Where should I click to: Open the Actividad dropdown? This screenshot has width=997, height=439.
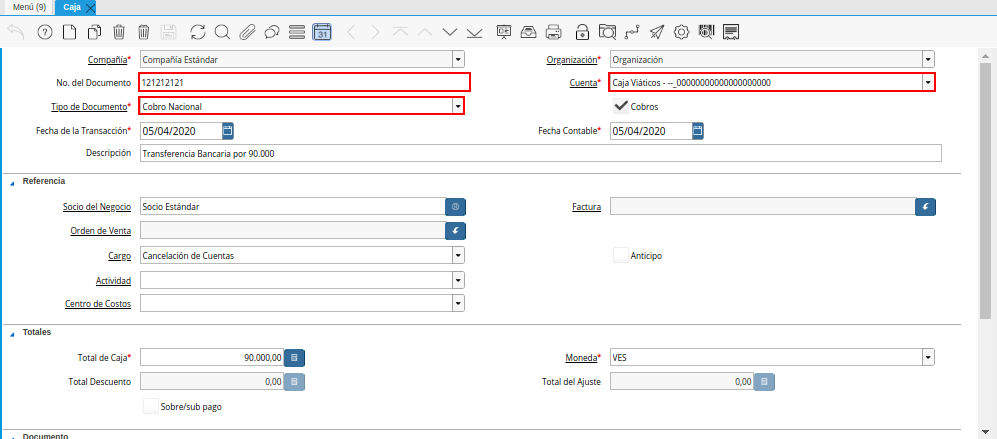coord(458,280)
